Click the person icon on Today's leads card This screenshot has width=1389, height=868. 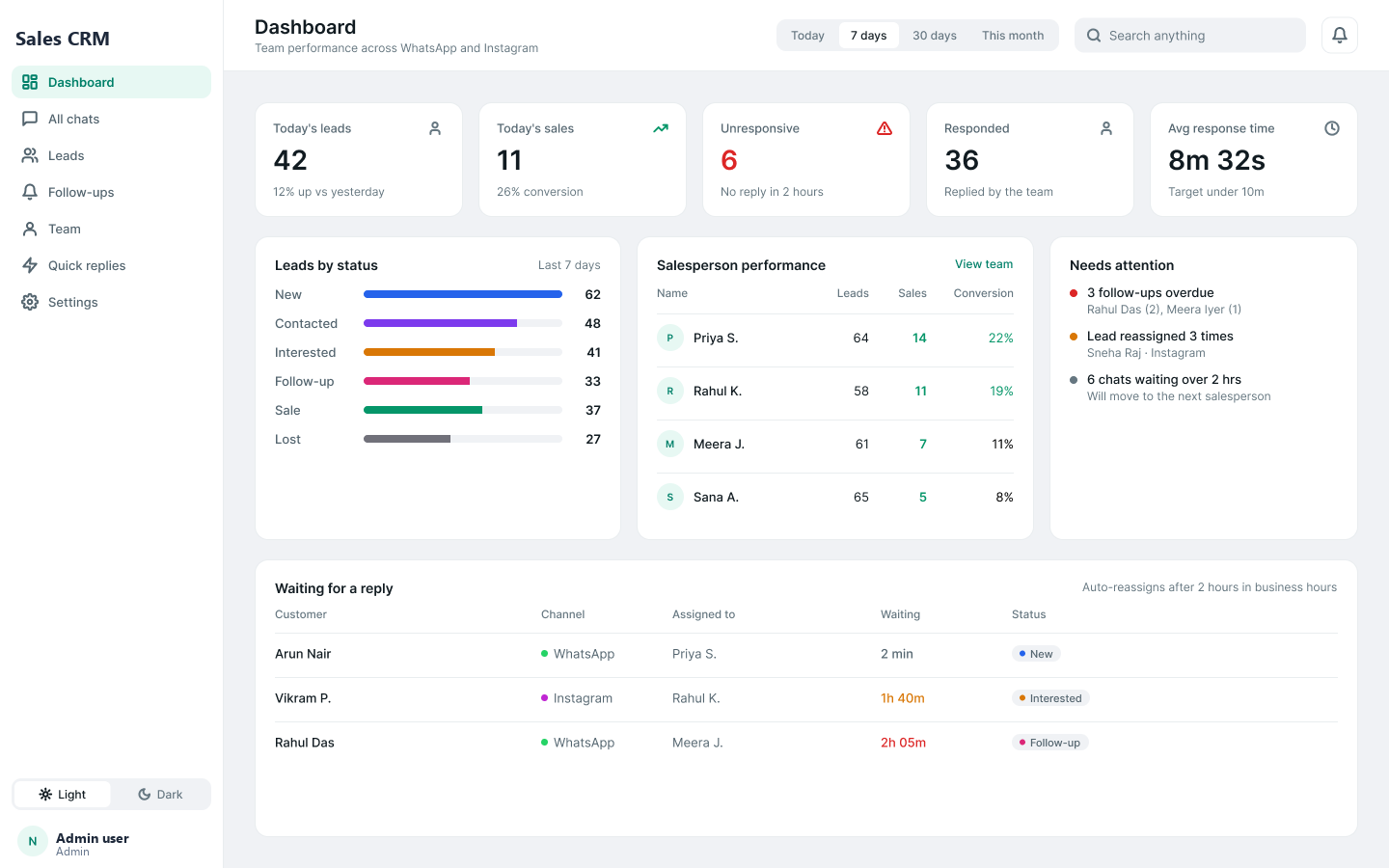[x=435, y=128]
